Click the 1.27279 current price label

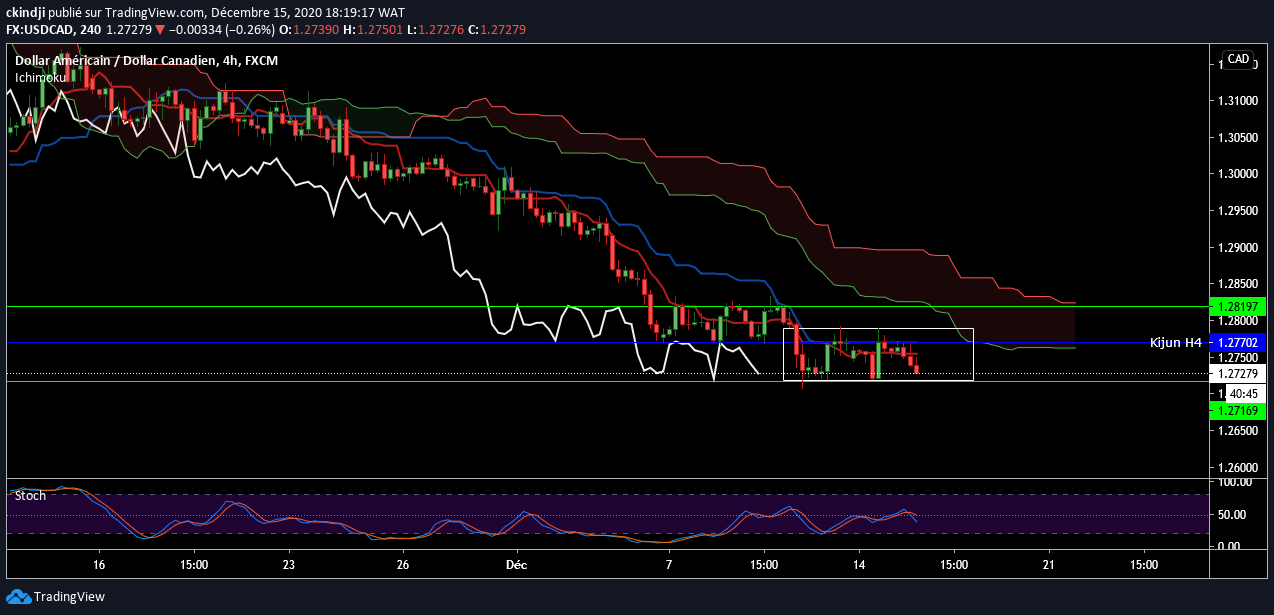(1238, 374)
